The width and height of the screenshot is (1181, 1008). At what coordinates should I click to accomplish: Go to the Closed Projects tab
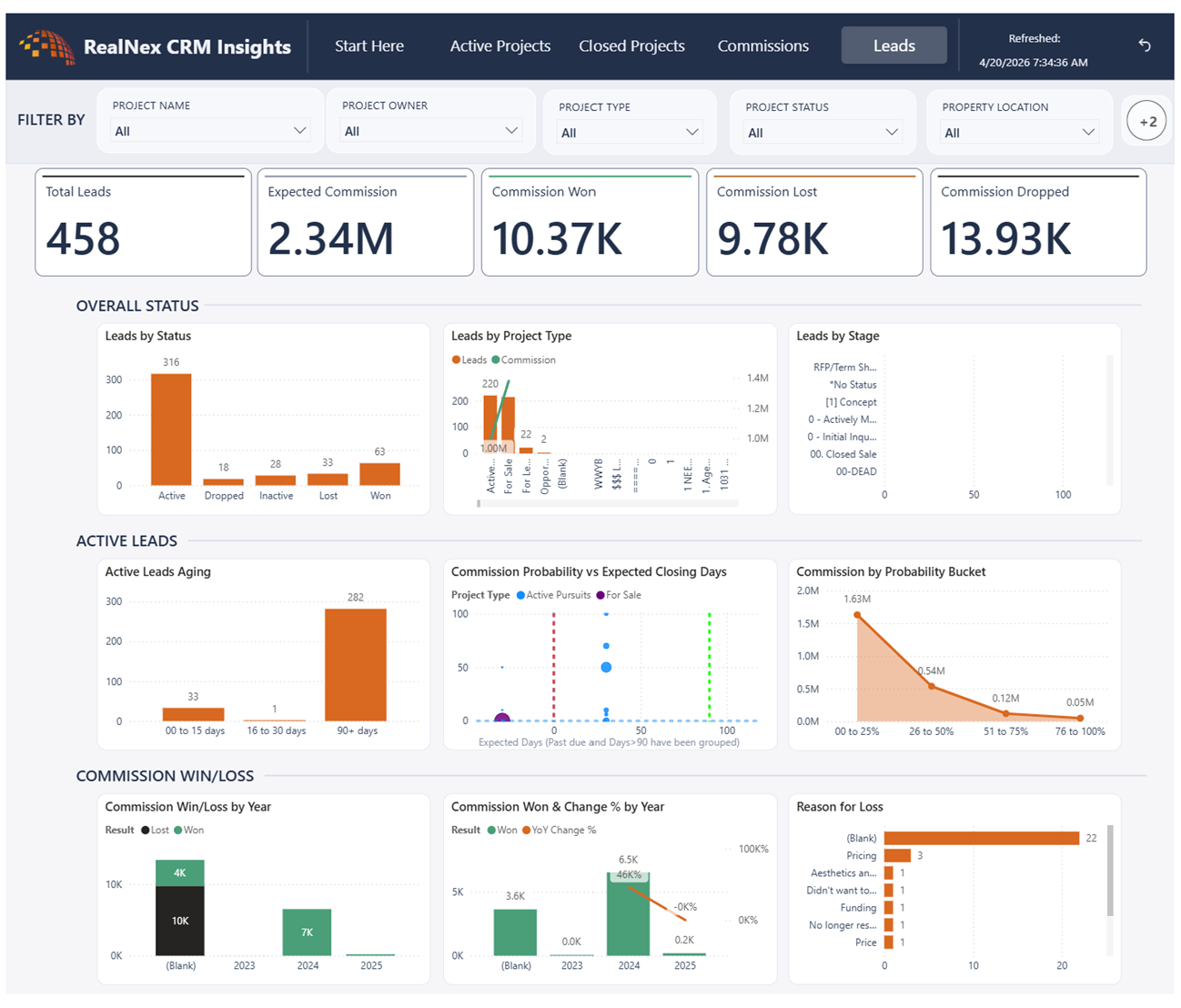[631, 45]
